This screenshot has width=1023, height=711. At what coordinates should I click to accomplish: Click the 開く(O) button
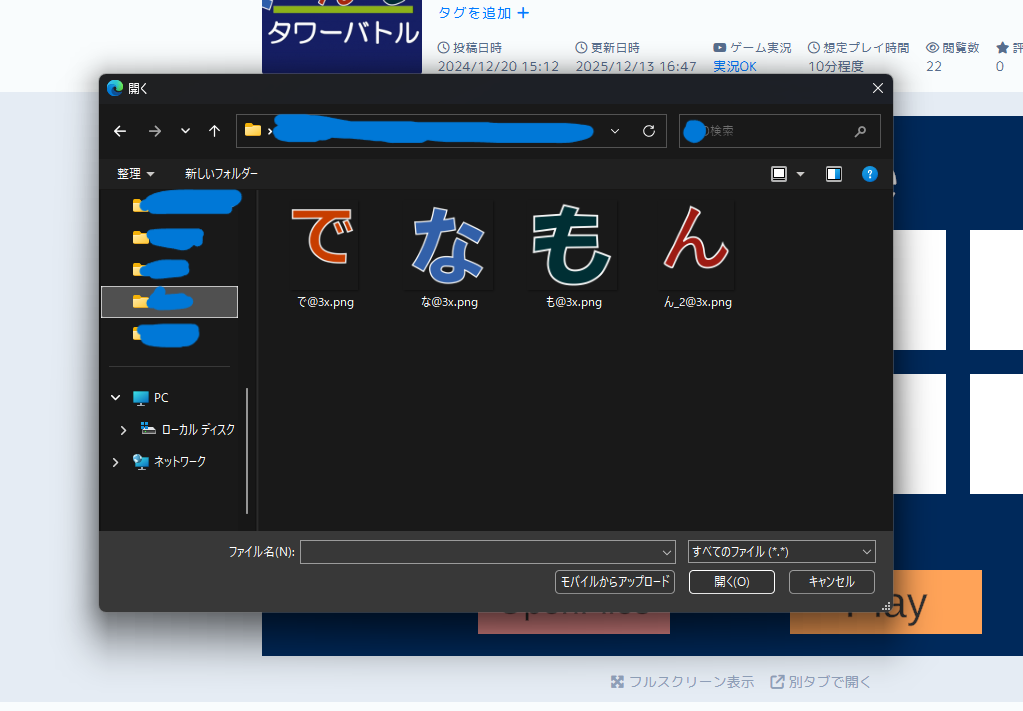click(x=731, y=581)
